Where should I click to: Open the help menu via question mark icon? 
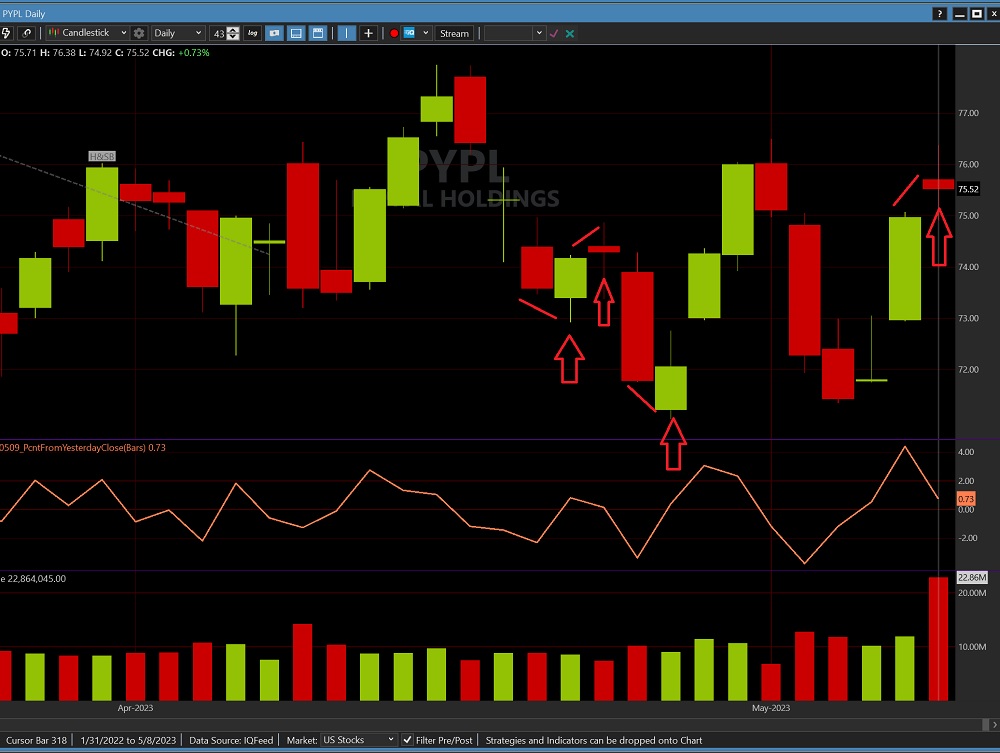point(938,13)
